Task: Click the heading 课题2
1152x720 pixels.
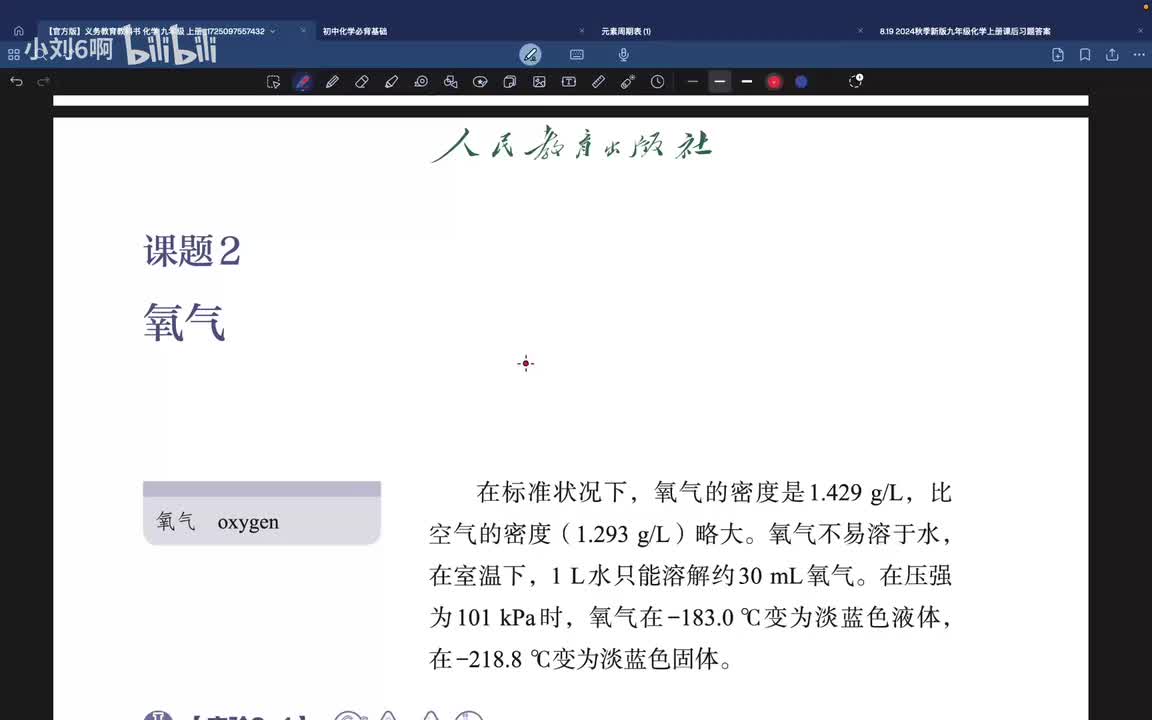Action: coord(192,251)
